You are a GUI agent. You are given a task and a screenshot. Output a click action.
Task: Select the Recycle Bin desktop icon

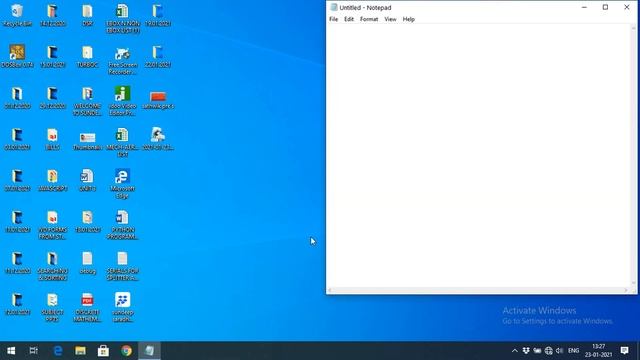[x=17, y=15]
